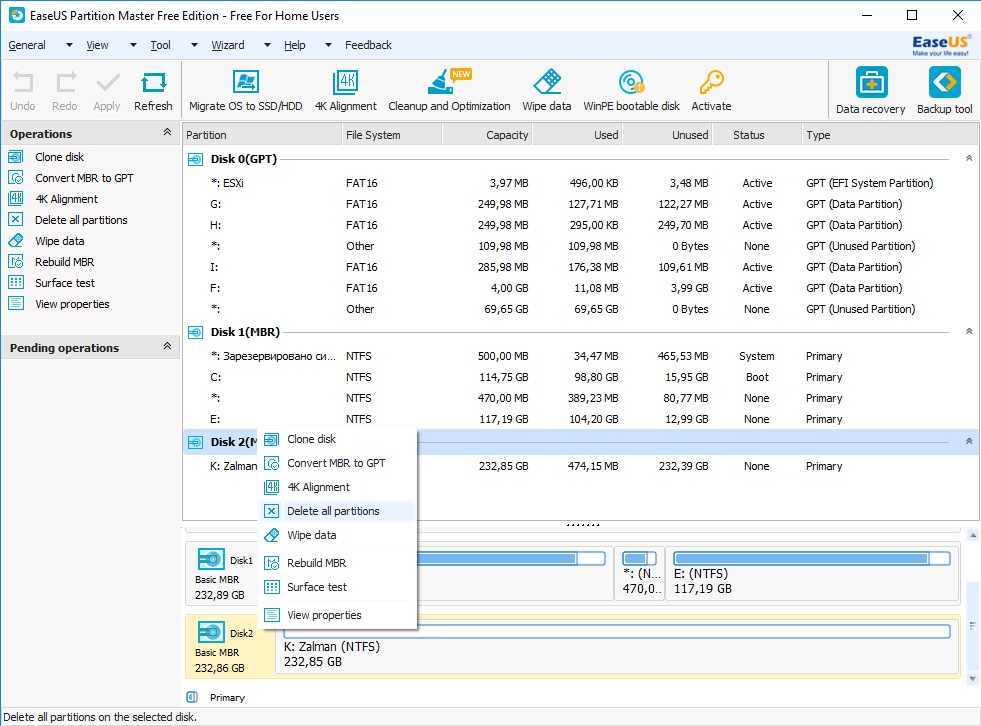Choose Delete all partitions in context menu

point(333,511)
